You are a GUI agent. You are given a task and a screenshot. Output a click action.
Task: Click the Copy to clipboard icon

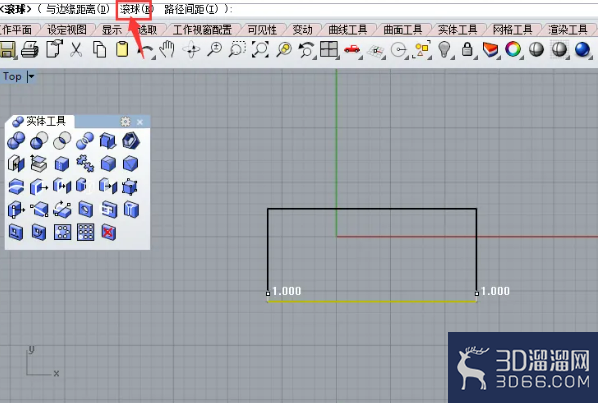100,50
